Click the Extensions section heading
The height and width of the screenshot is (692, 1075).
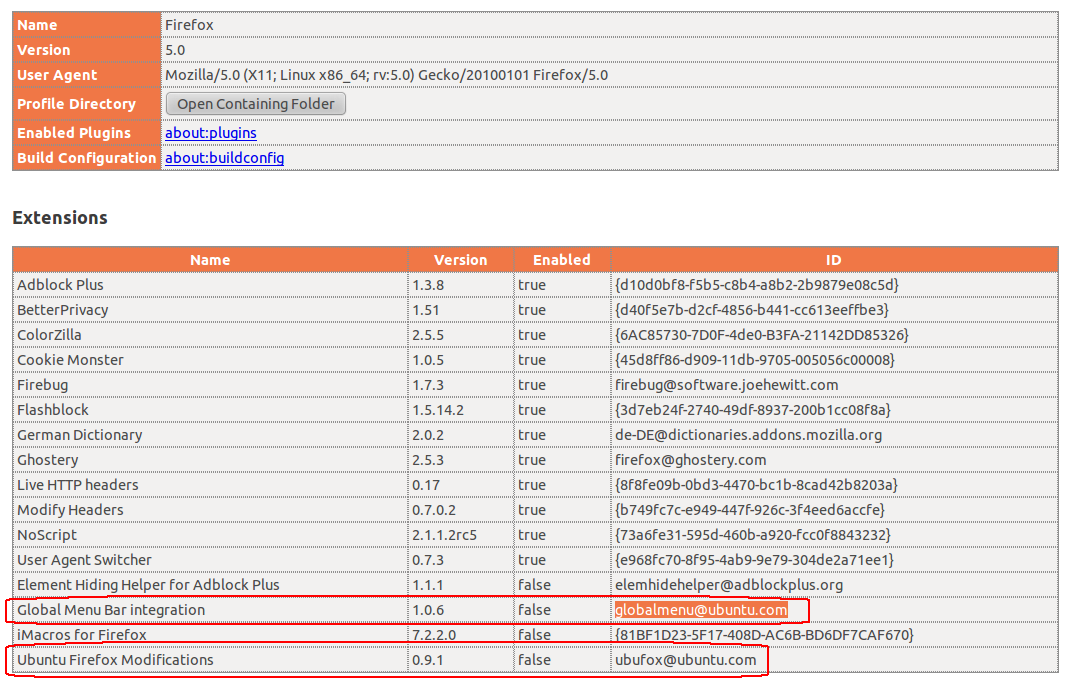(60, 218)
